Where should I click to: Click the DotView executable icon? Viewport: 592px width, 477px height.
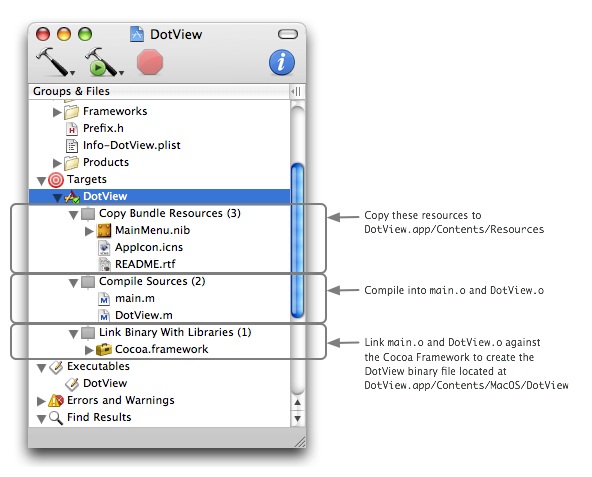click(72, 384)
